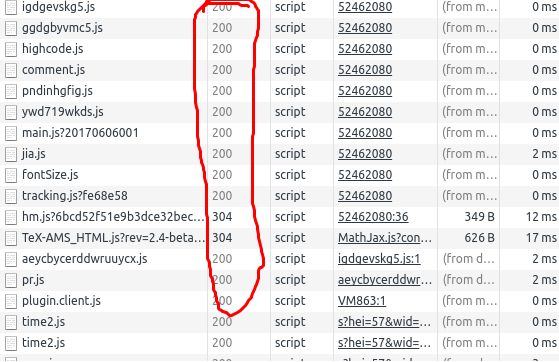
Task: Click the file icon beside ywd719wkds.js
Action: (x=11, y=112)
